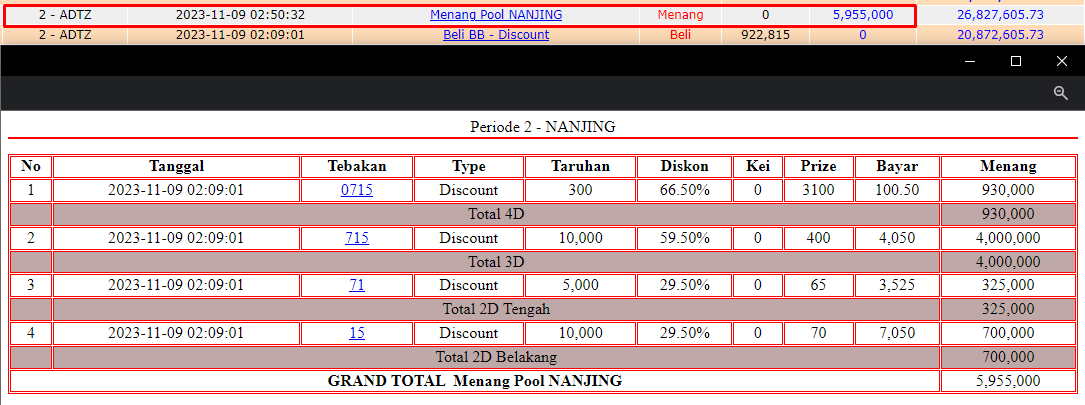Minimize the popup window

970,61
